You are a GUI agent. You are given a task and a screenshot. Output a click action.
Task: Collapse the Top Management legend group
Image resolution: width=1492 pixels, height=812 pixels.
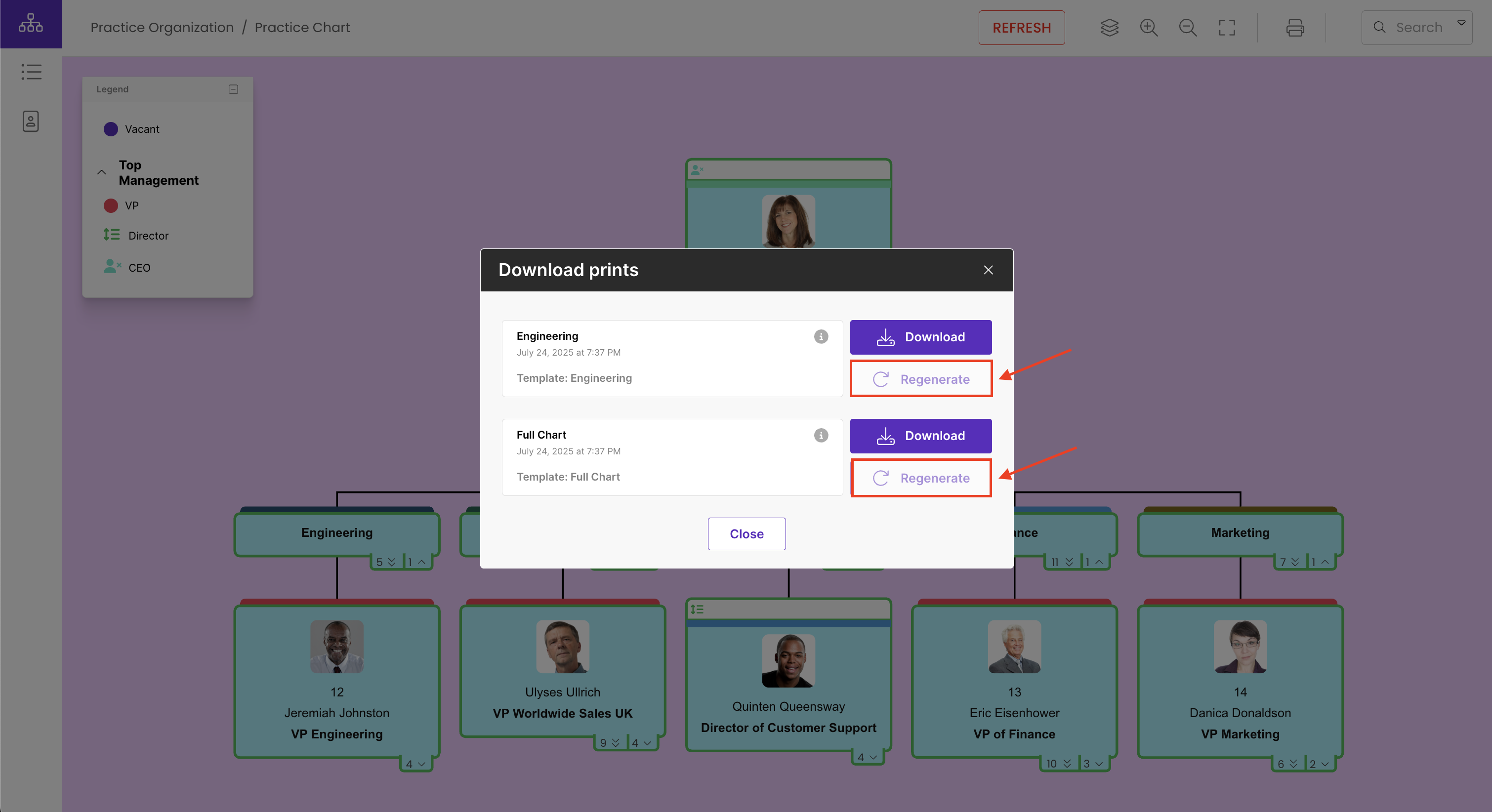click(101, 172)
